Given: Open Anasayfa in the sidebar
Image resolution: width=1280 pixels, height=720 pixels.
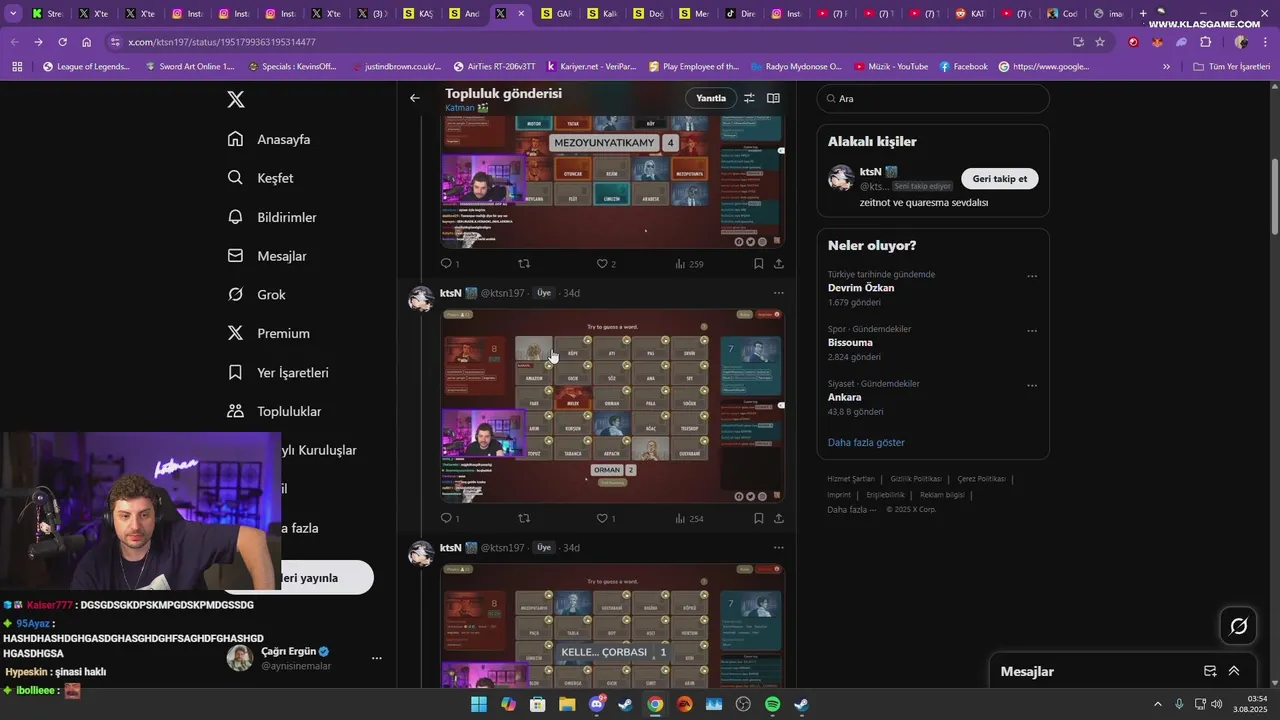Looking at the screenshot, I should pyautogui.click(x=269, y=139).
